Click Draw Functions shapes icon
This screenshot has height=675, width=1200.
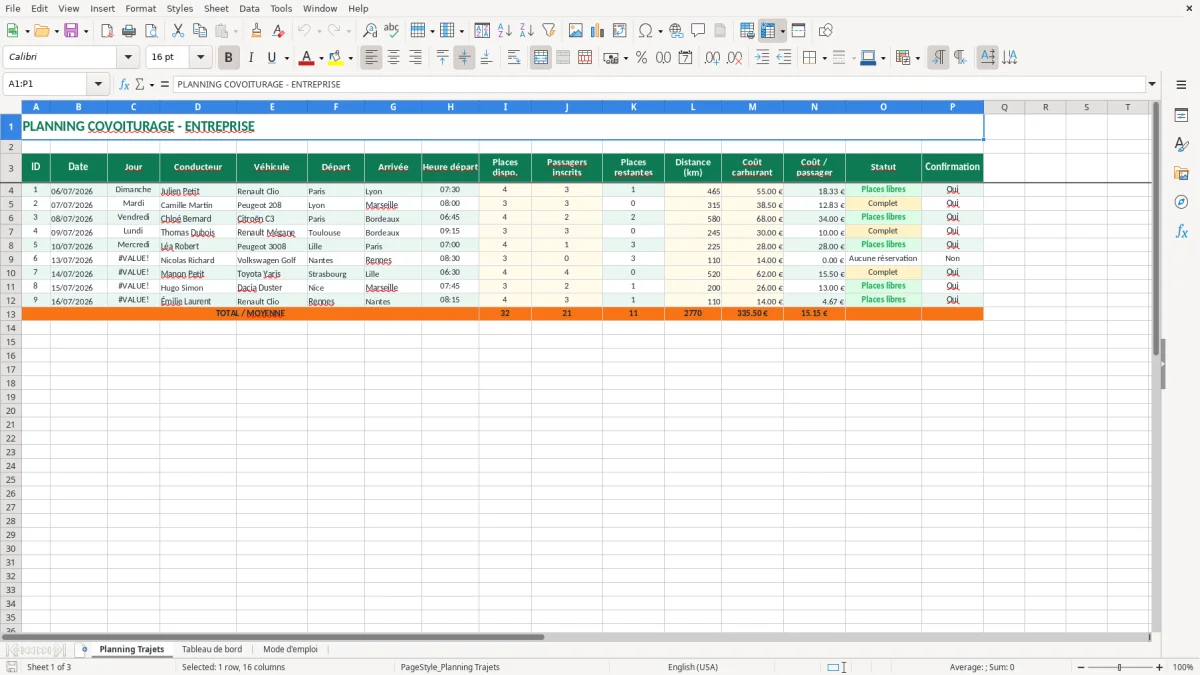pos(825,31)
